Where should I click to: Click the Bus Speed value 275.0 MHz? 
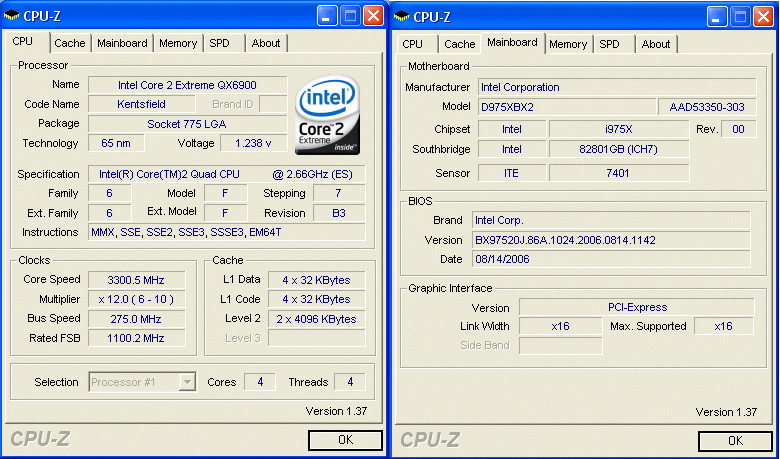pyautogui.click(x=136, y=319)
